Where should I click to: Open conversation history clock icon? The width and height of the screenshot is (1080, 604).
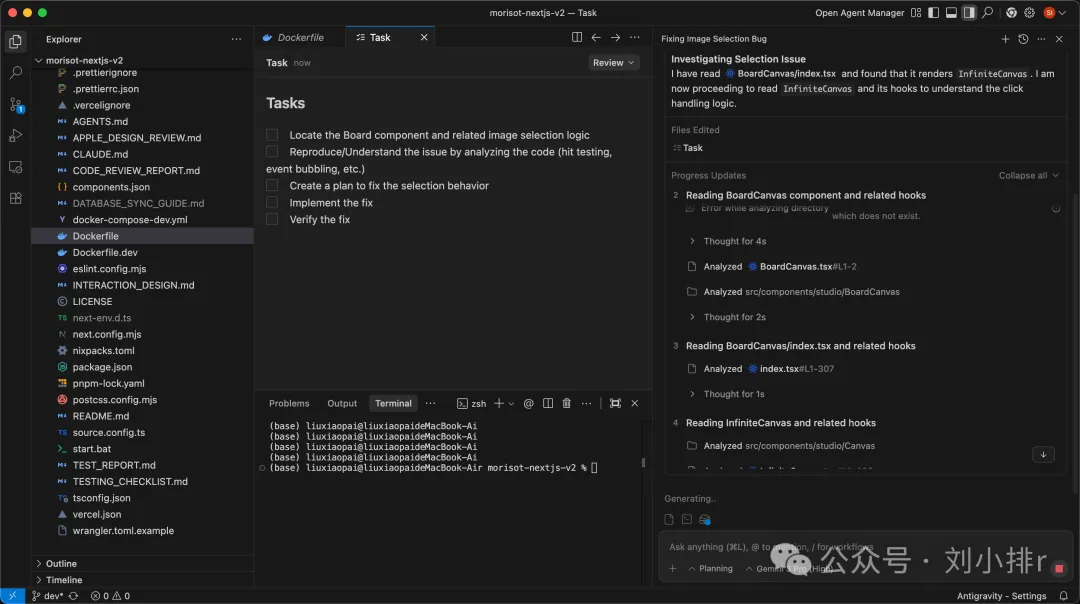(1023, 39)
